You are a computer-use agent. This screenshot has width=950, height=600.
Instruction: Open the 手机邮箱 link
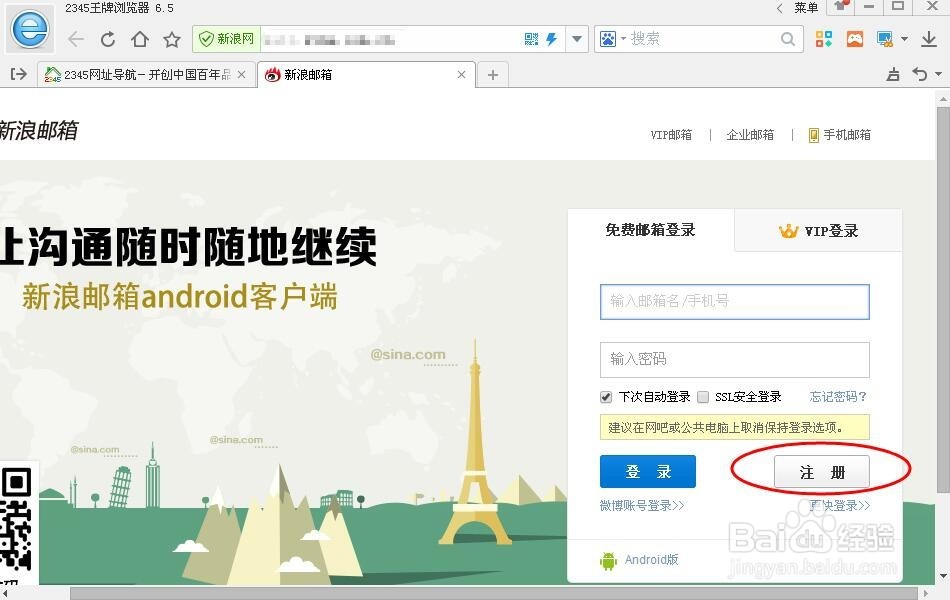[840, 135]
